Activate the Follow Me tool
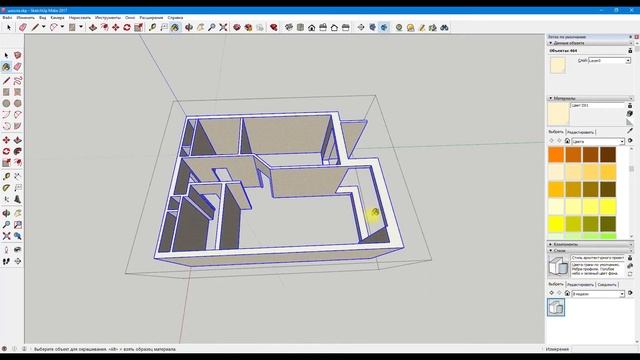 coord(18,151)
